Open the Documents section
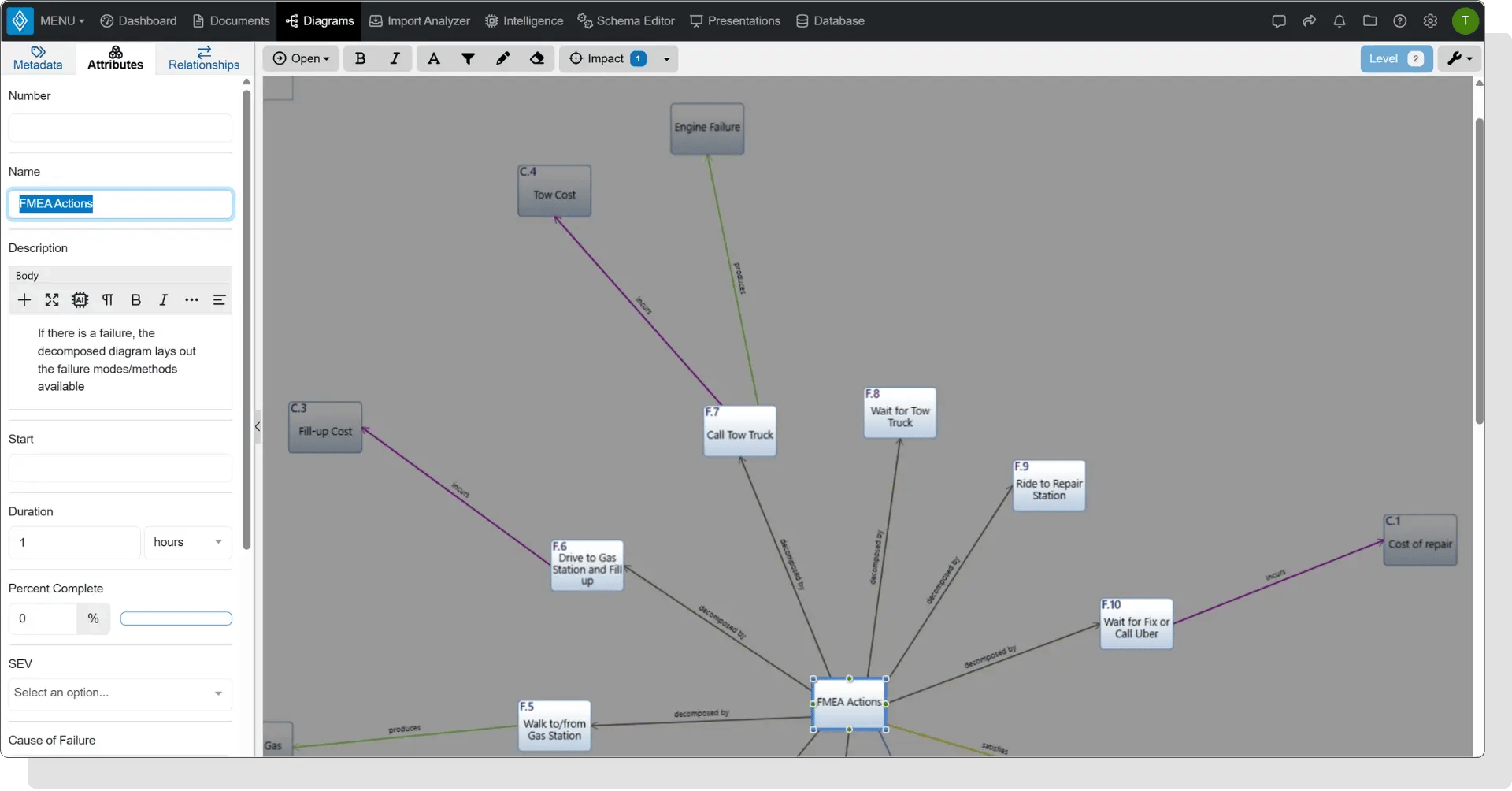The width and height of the screenshot is (1512, 791). [232, 20]
